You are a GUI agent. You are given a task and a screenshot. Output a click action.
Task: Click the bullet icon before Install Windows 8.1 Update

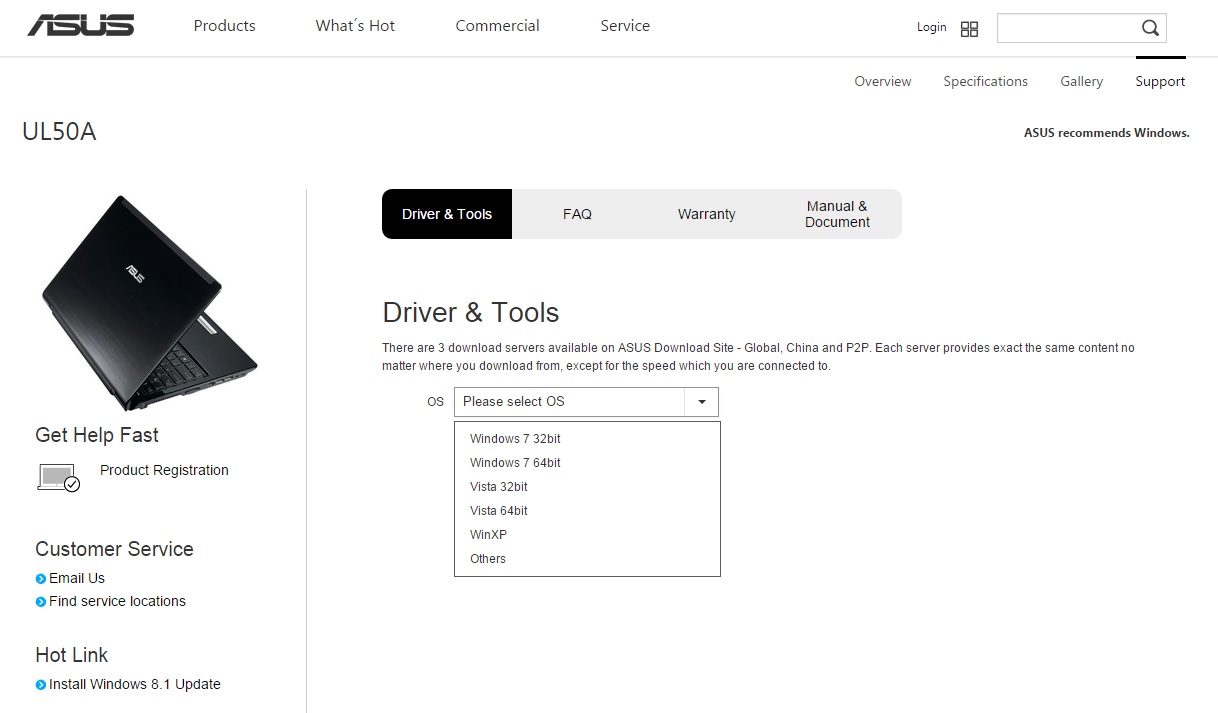[x=41, y=685]
